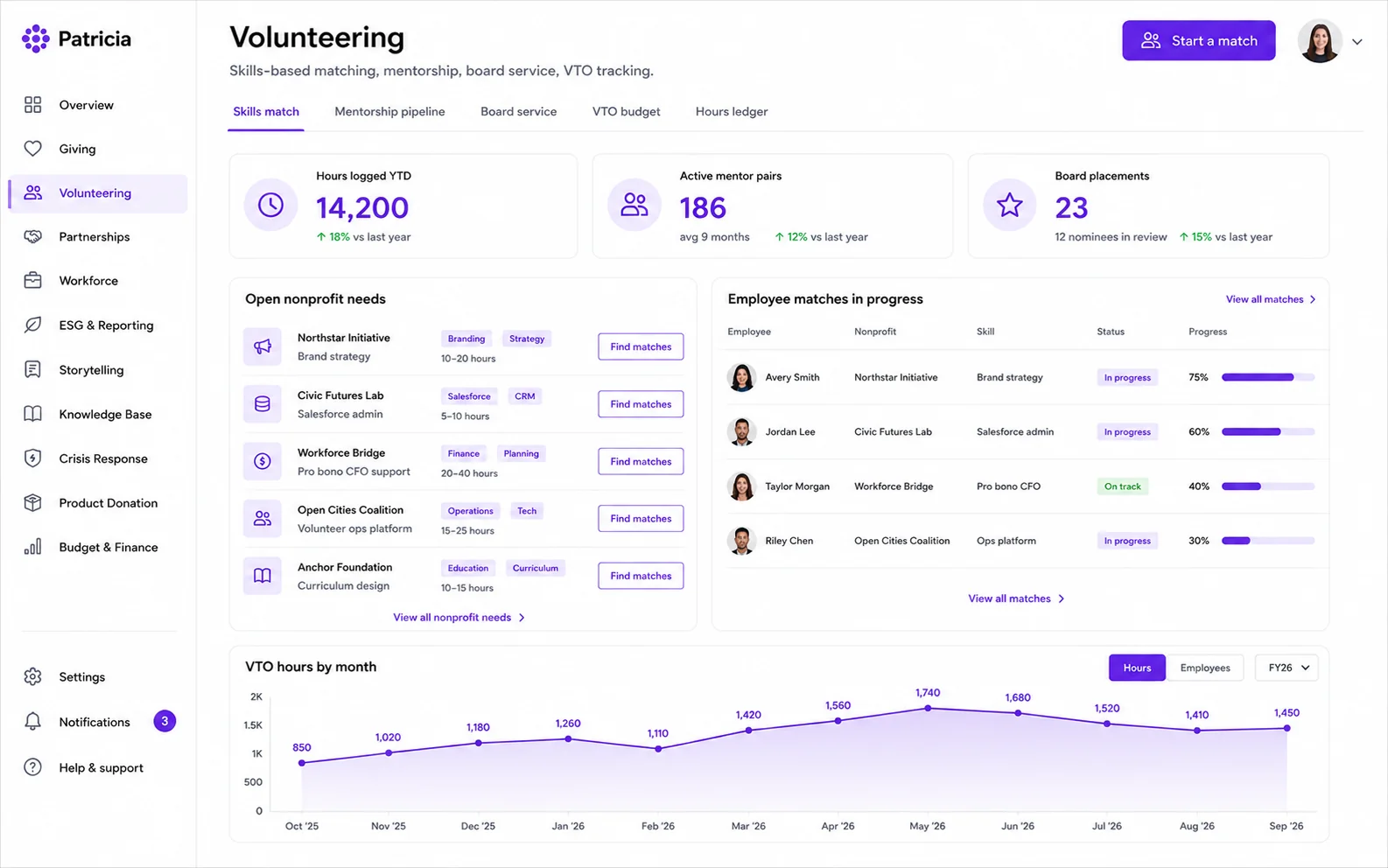Click the people icon in Active mentor pairs card
The image size is (1388, 868).
point(634,205)
